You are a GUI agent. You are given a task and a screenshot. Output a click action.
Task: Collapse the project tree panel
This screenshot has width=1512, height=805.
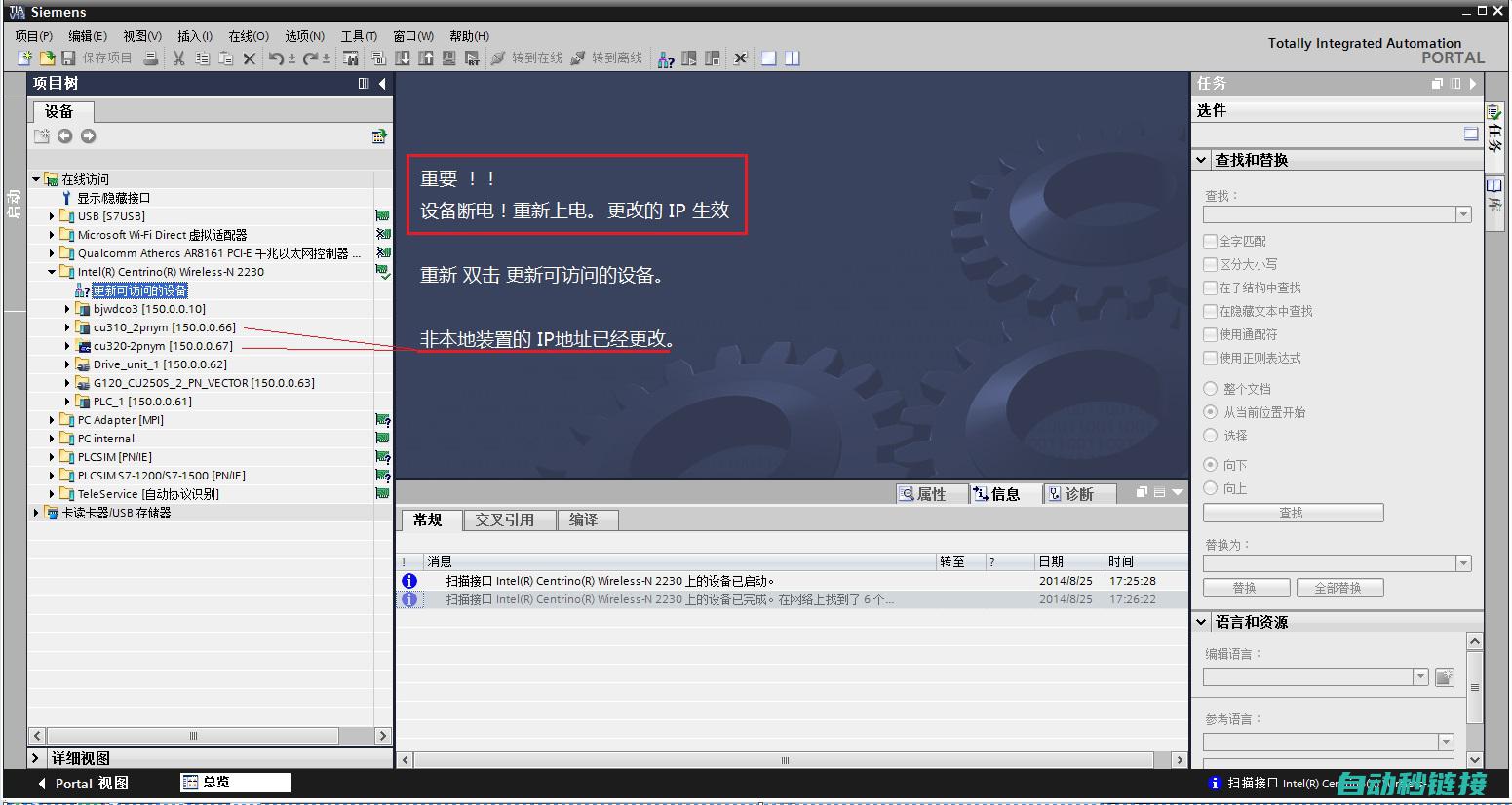click(x=382, y=84)
